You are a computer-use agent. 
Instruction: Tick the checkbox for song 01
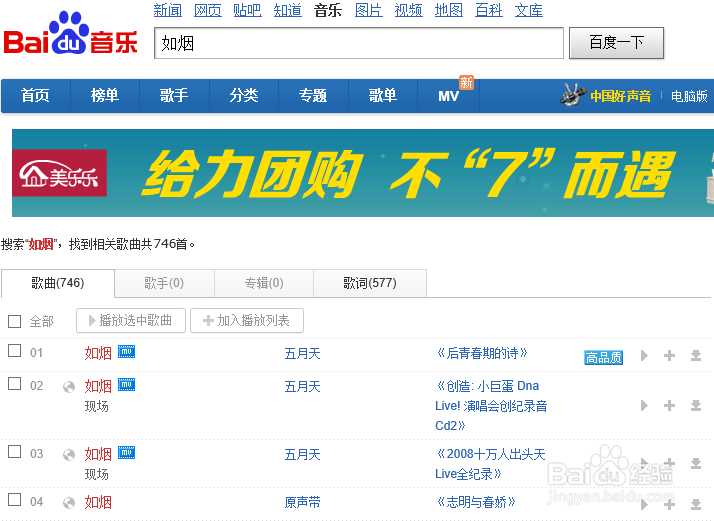[15, 351]
